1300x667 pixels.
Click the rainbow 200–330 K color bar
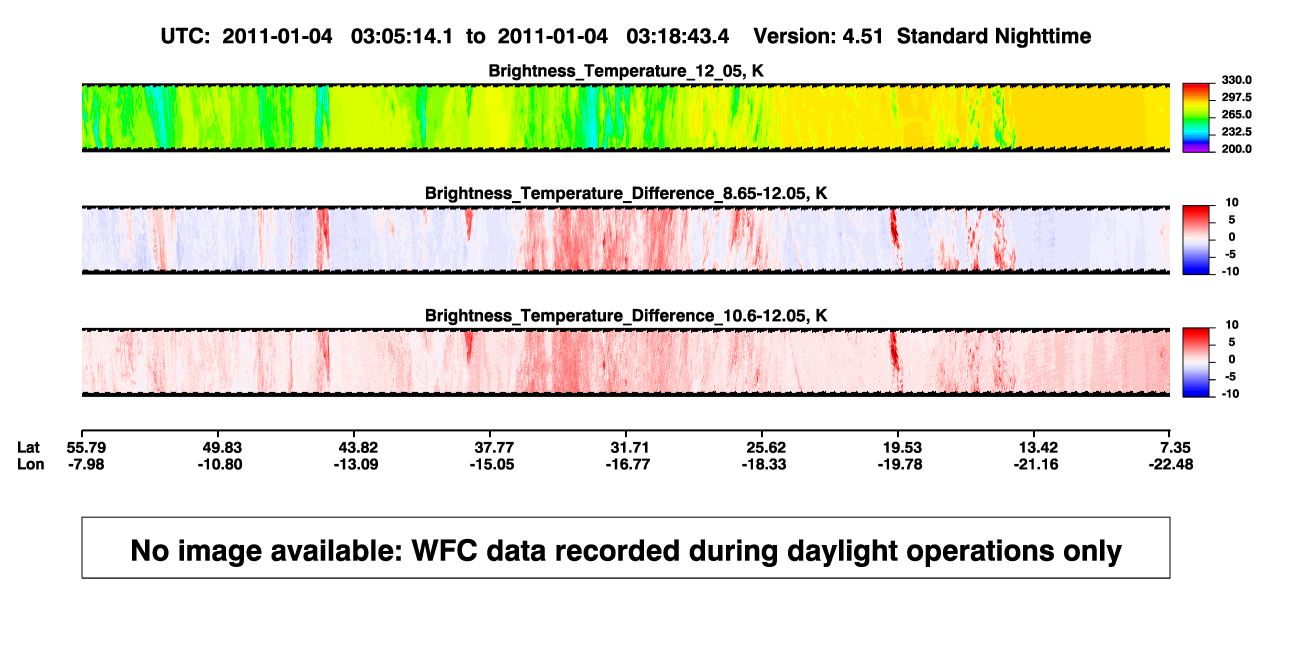click(x=1196, y=118)
